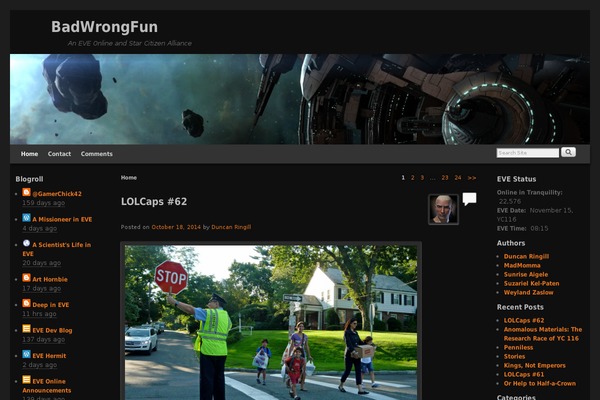Click the '11 hrs ago' timestamp
This screenshot has height=400, width=600.
[x=39, y=314]
